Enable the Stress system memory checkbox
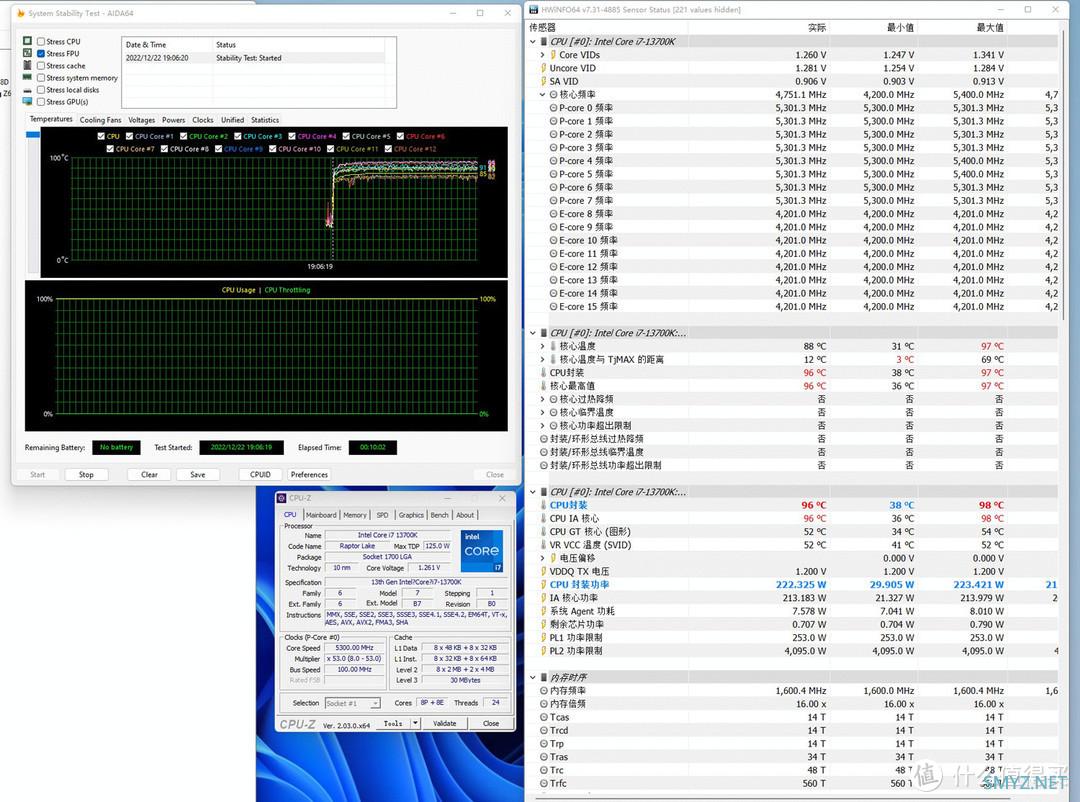 [x=41, y=78]
